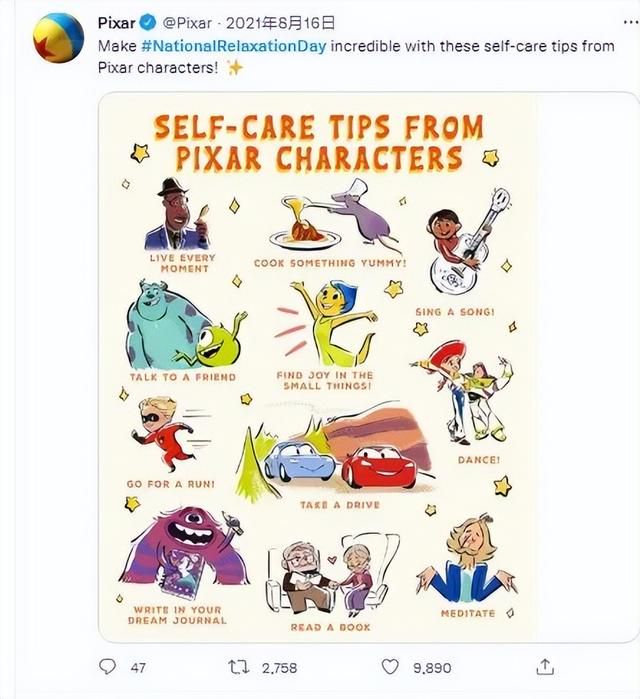Click the Talk to a Friend monsters illustration

tap(185, 325)
